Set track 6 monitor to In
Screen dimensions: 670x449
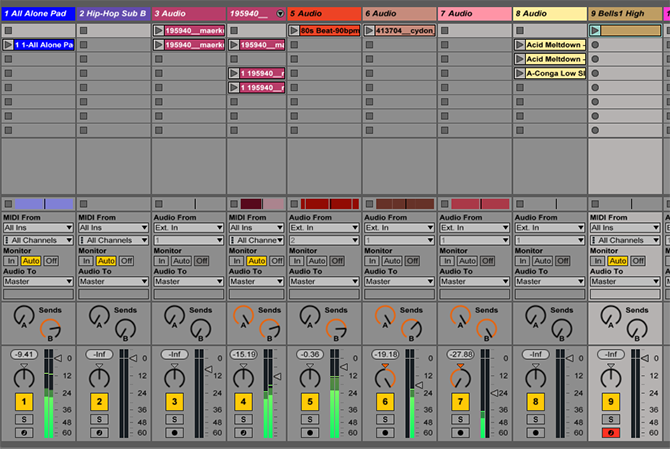click(x=372, y=261)
